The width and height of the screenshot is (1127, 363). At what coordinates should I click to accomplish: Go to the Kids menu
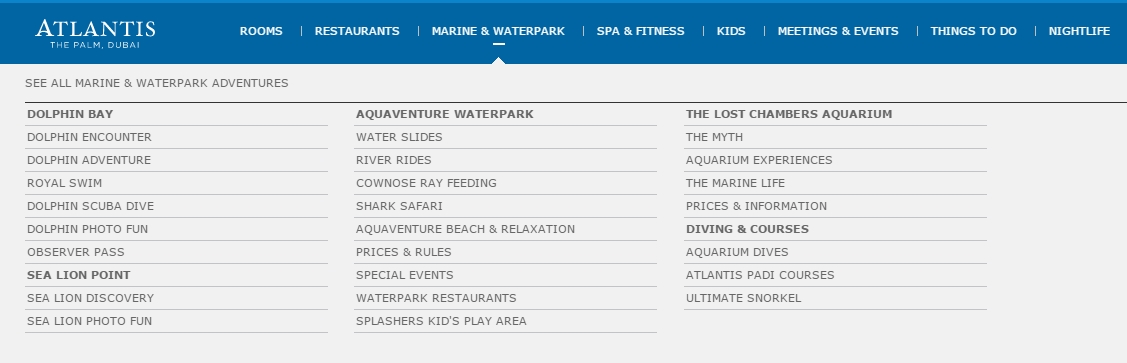coord(731,31)
